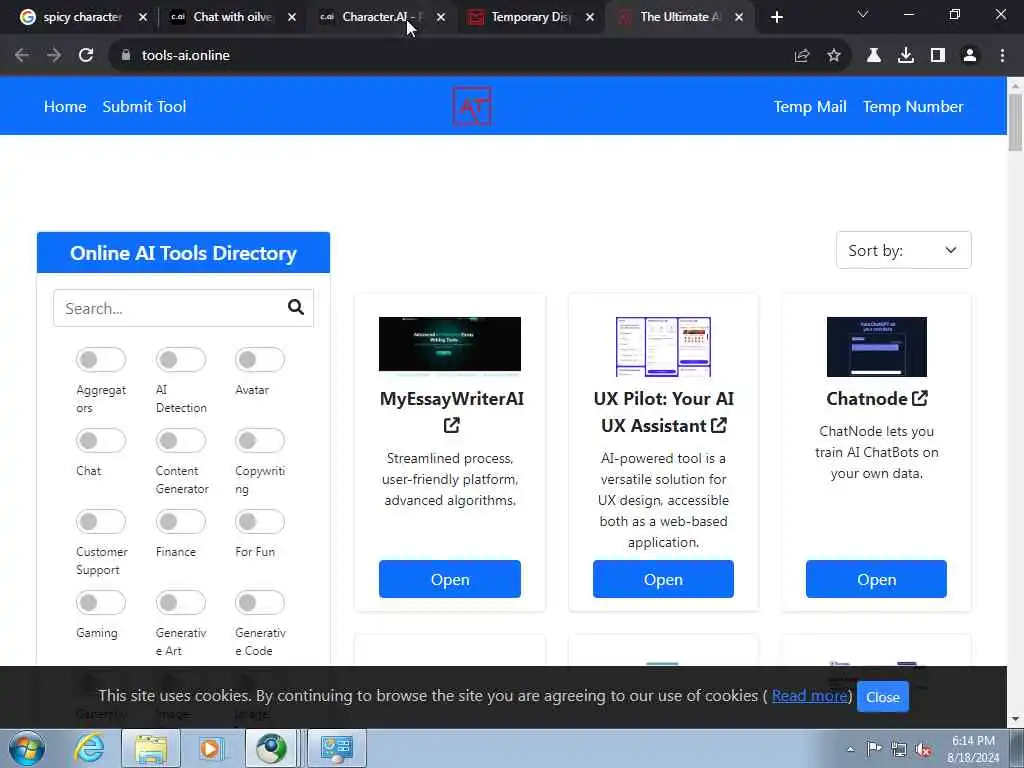
Task: Open the tab search chevron
Action: tap(863, 14)
